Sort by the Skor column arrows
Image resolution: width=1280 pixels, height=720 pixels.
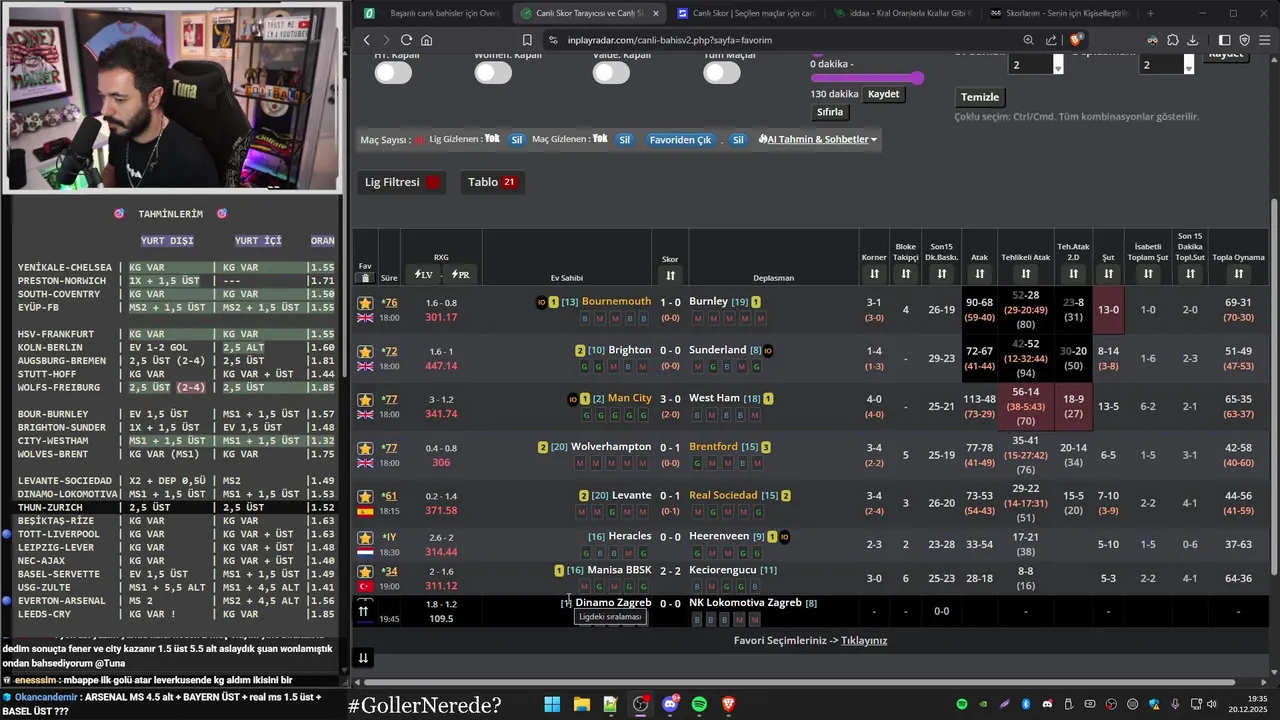click(670, 276)
